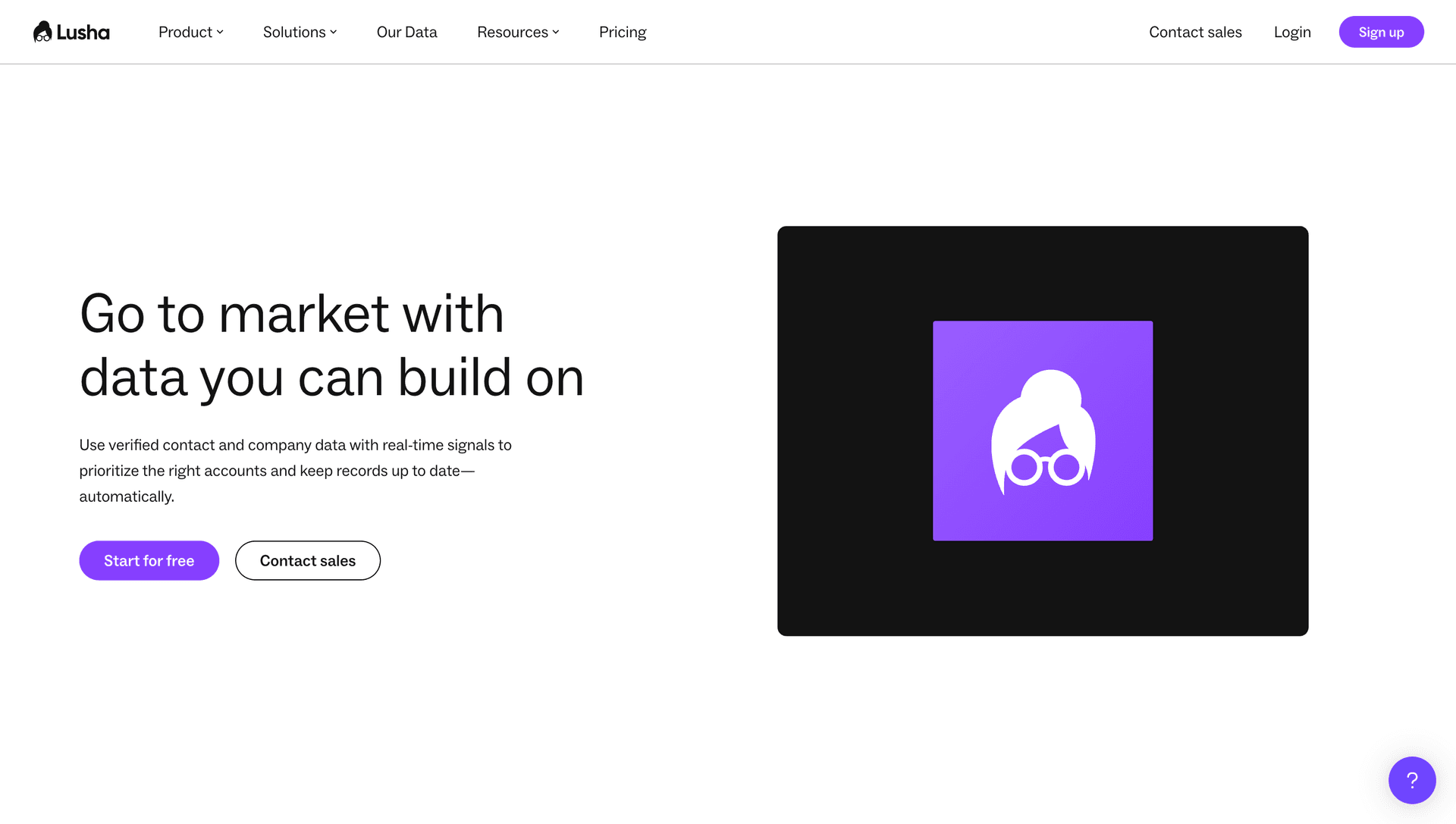Open the Product menu label
The width and height of the screenshot is (1456, 824).
click(x=185, y=32)
